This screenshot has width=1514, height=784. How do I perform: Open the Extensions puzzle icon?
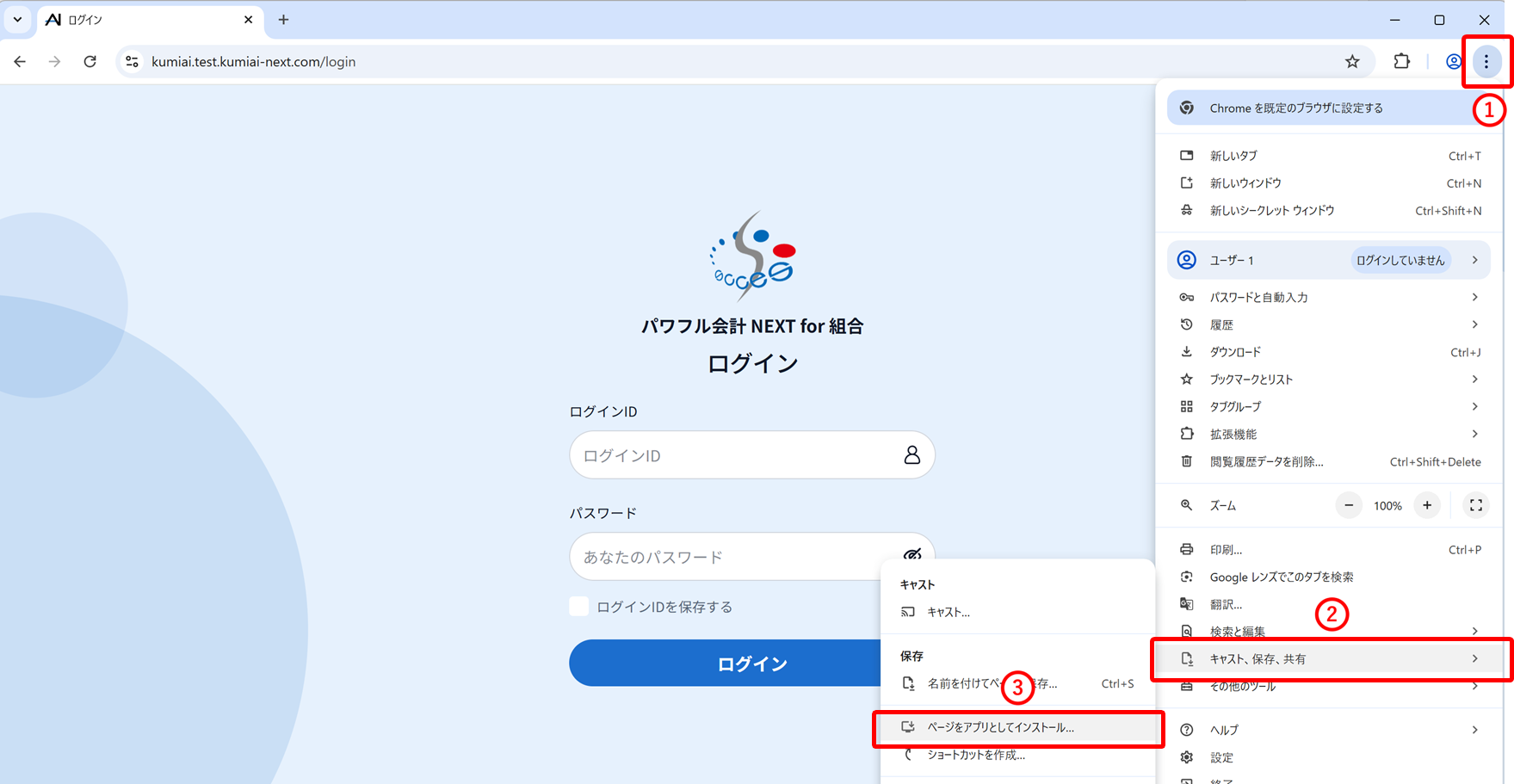pyautogui.click(x=1402, y=62)
